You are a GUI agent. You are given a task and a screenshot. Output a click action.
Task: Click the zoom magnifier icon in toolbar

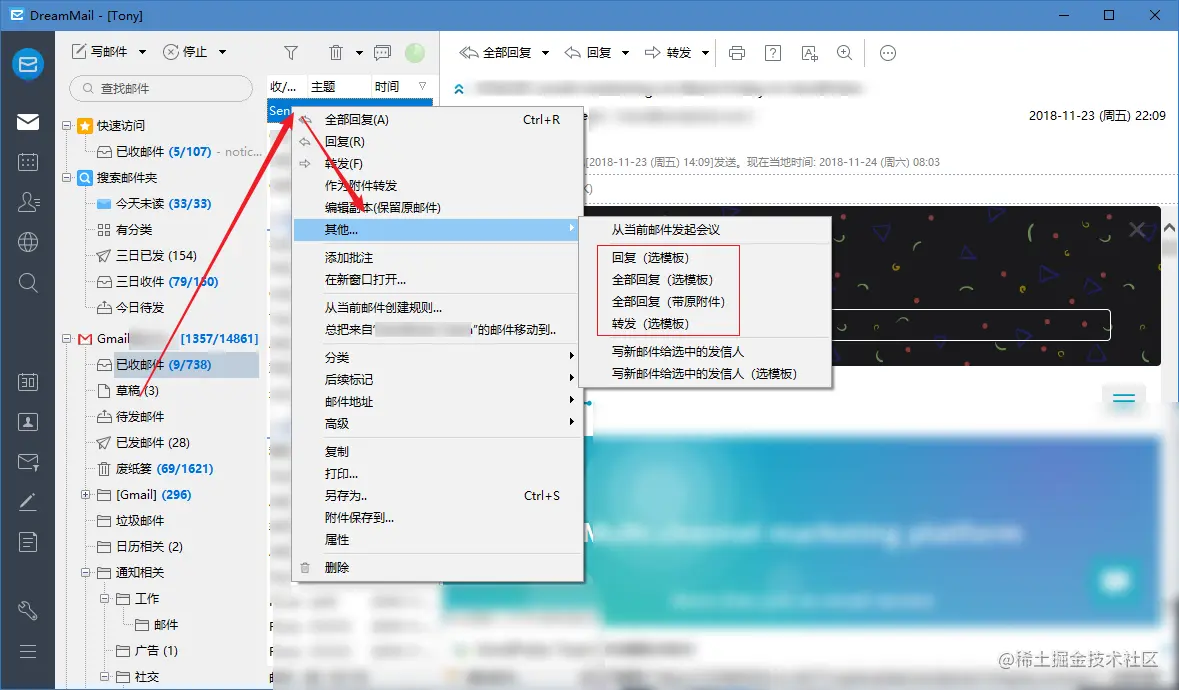(845, 53)
